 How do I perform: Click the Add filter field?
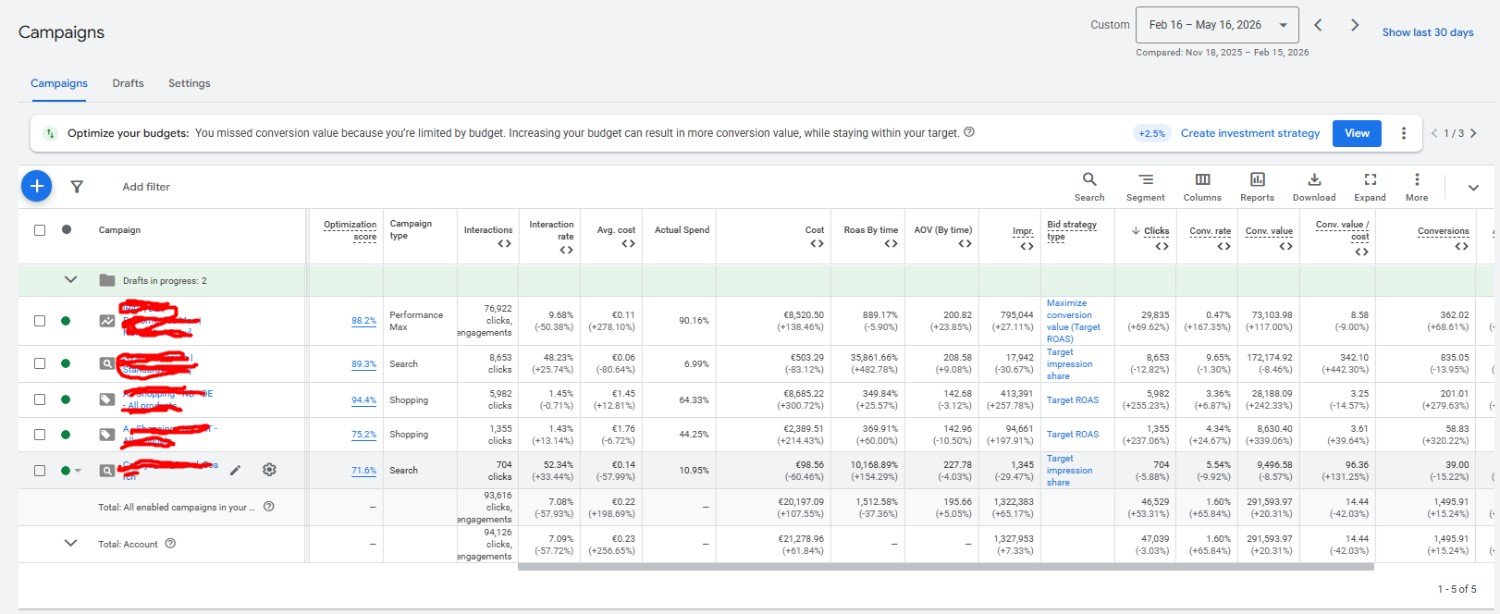pyautogui.click(x=146, y=187)
